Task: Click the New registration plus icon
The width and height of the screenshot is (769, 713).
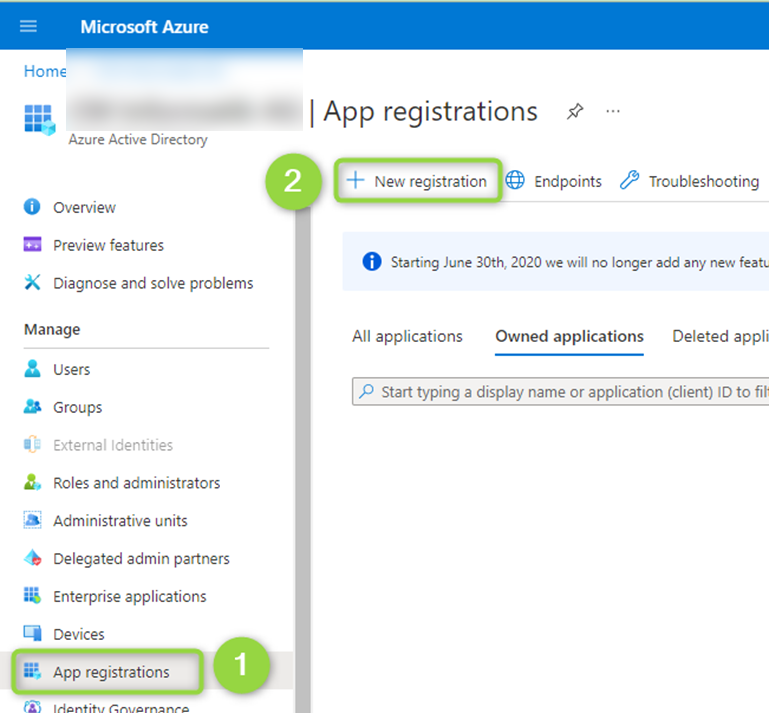Action: (355, 180)
